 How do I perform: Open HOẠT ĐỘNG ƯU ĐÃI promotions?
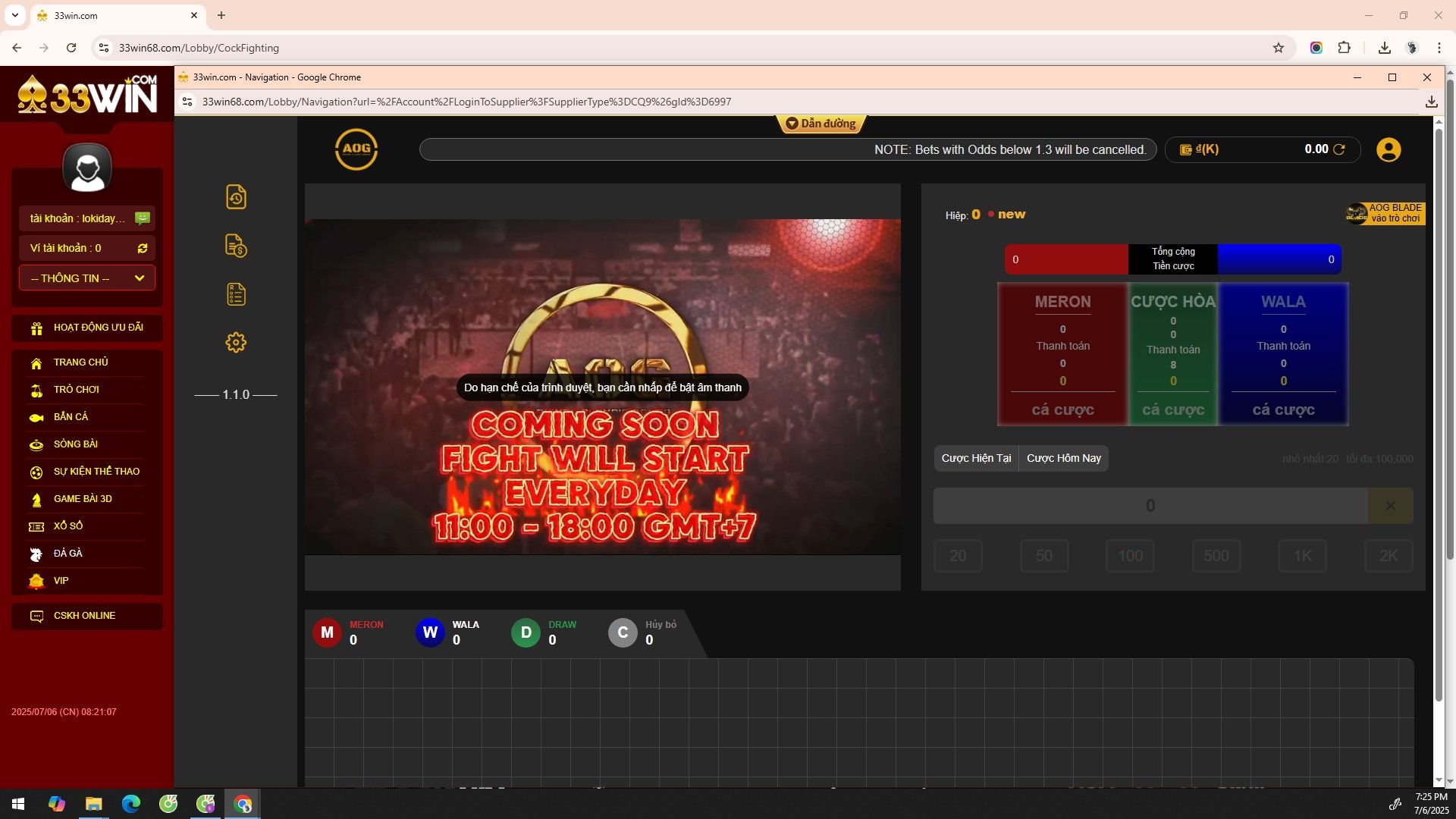[x=87, y=328]
